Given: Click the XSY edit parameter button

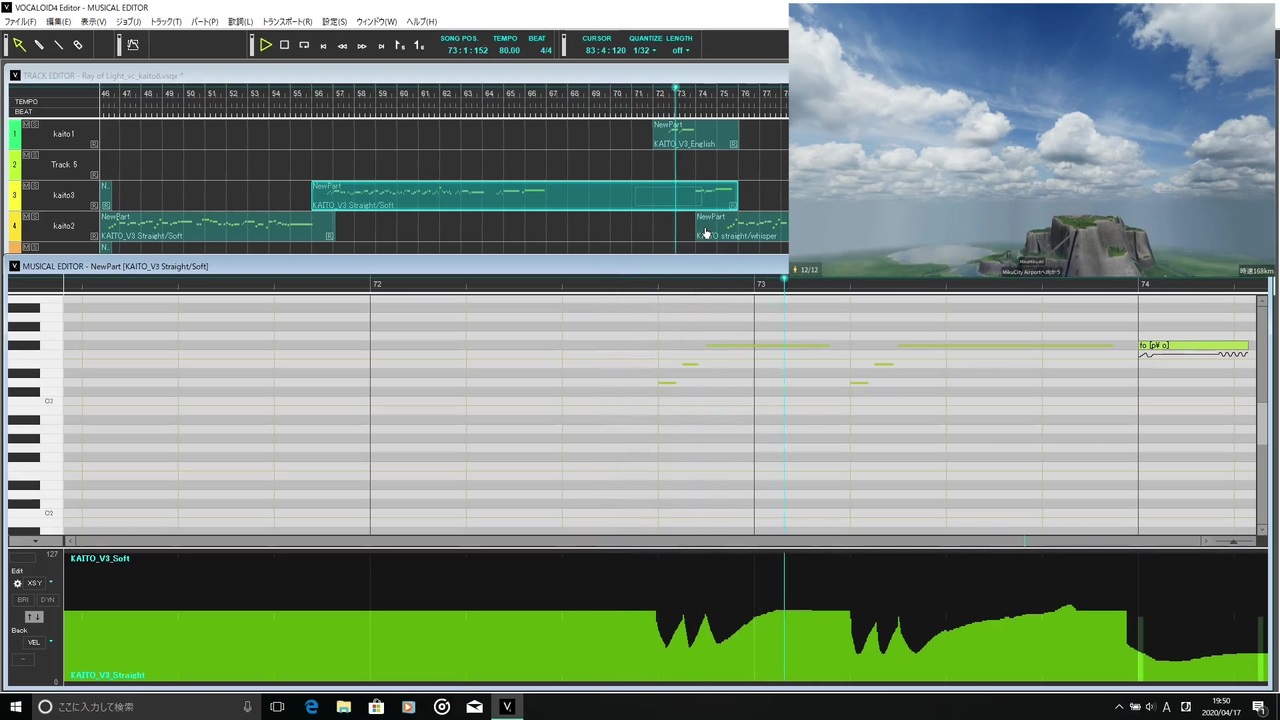Looking at the screenshot, I should [35, 583].
